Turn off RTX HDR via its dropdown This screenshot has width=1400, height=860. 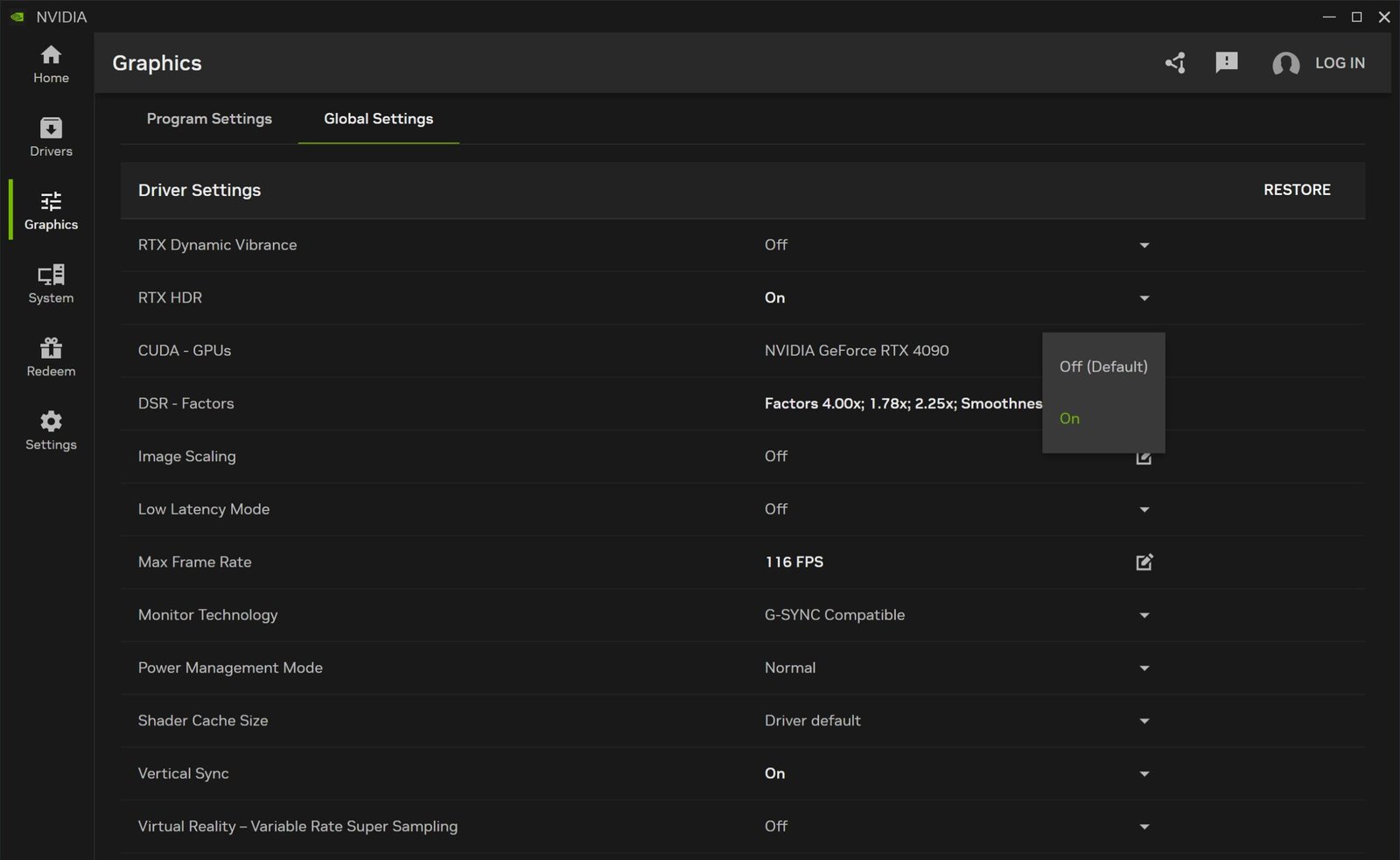[1144, 297]
